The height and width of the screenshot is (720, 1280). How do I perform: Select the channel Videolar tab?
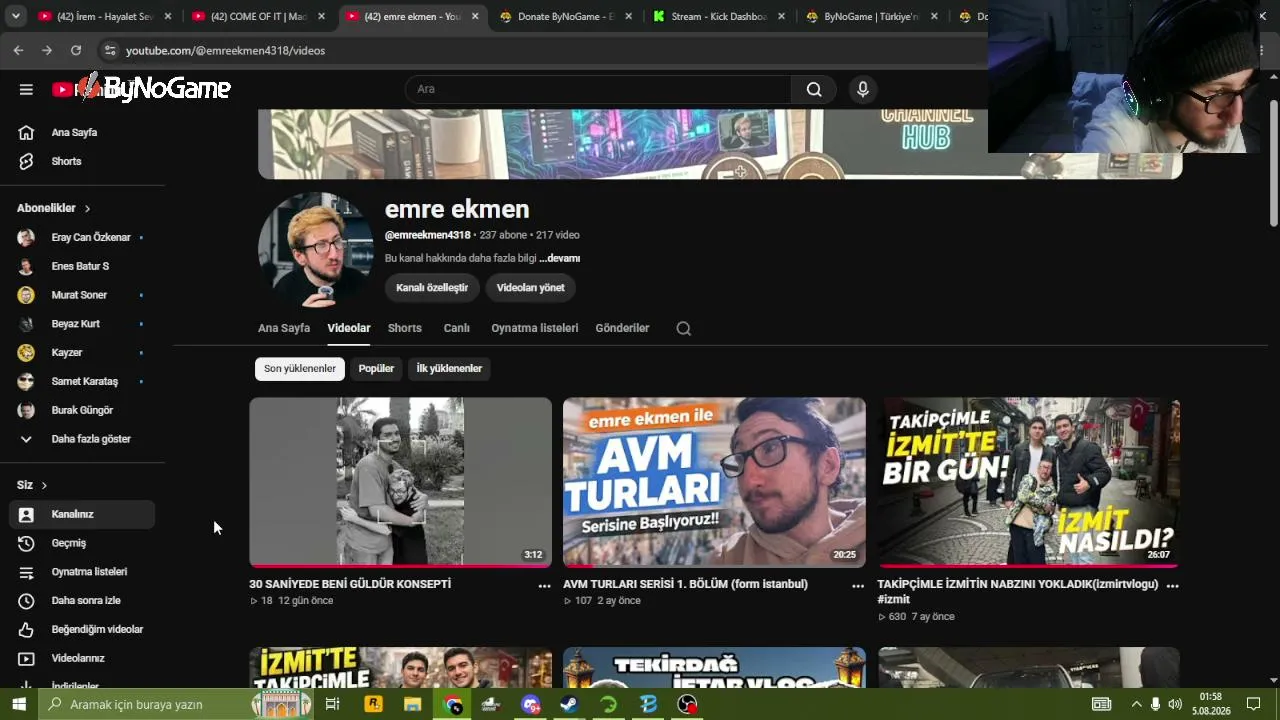pyautogui.click(x=349, y=328)
